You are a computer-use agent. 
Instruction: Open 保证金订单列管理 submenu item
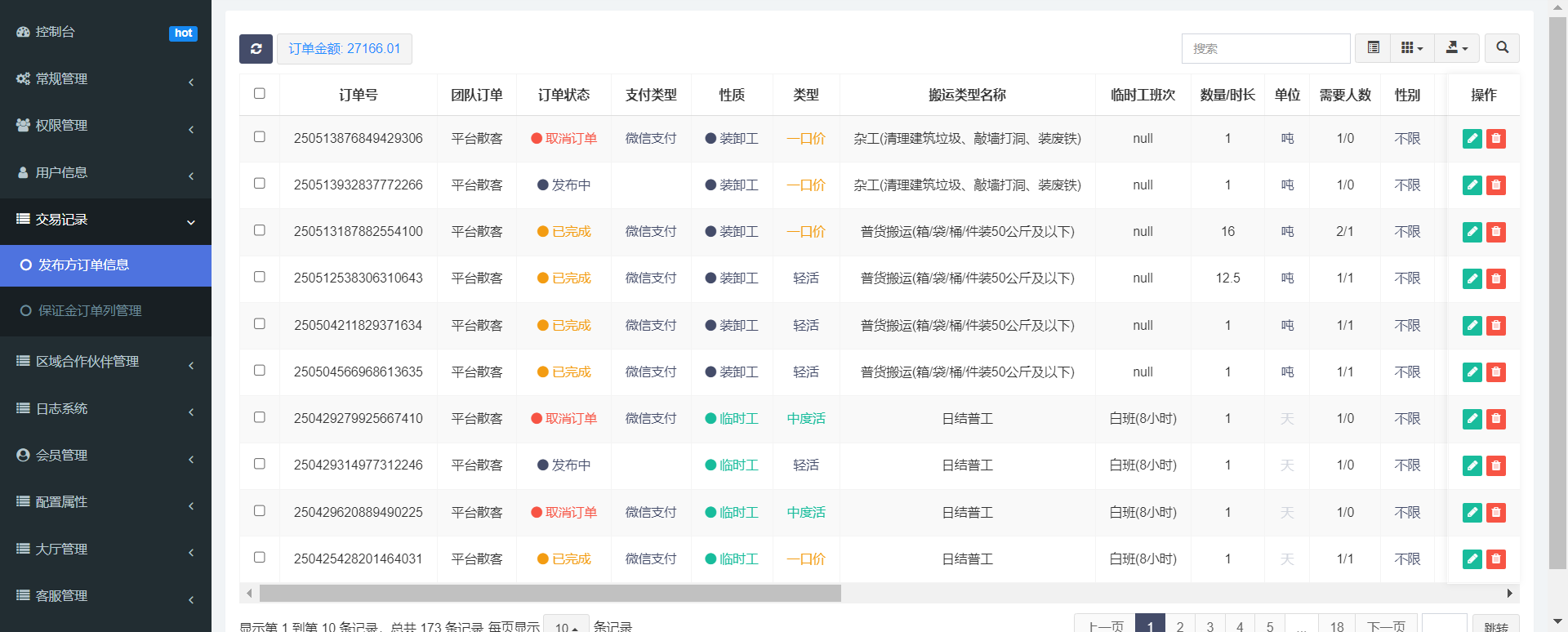pos(105,311)
